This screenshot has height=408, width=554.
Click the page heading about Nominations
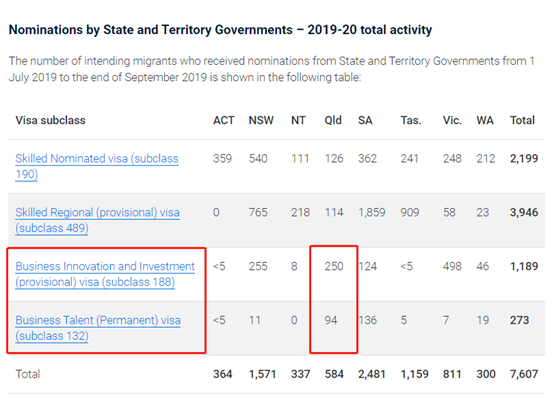click(220, 30)
